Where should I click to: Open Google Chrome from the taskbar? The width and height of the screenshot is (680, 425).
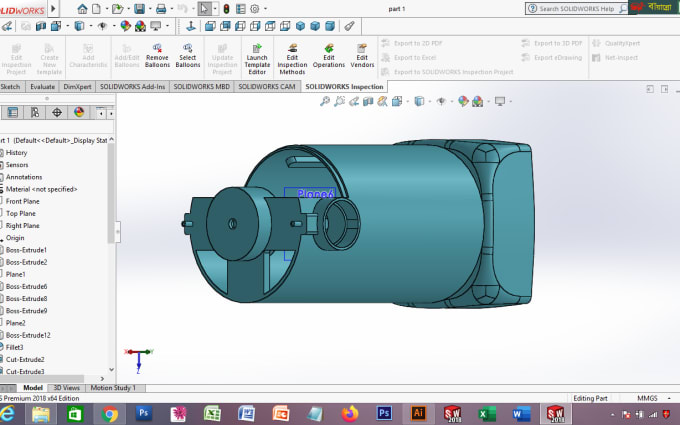click(110, 414)
